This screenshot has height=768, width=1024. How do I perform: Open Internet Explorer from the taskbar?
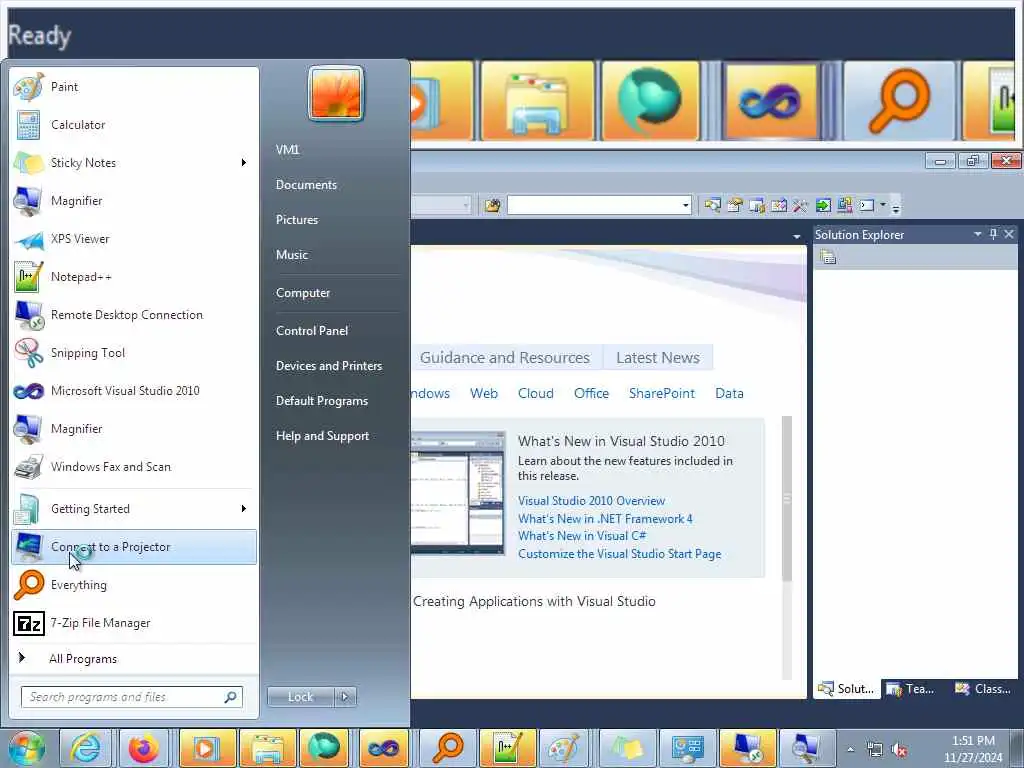tap(85, 748)
